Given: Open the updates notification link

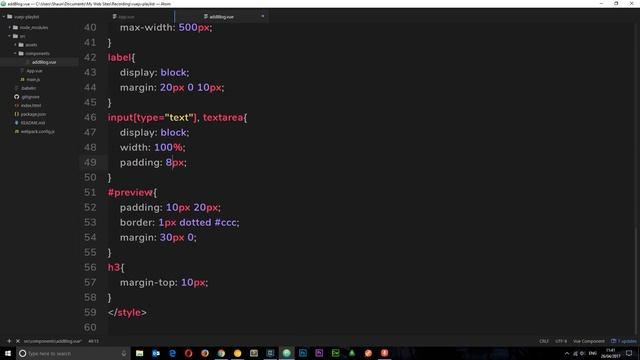Looking at the screenshot, I should (x=624, y=341).
